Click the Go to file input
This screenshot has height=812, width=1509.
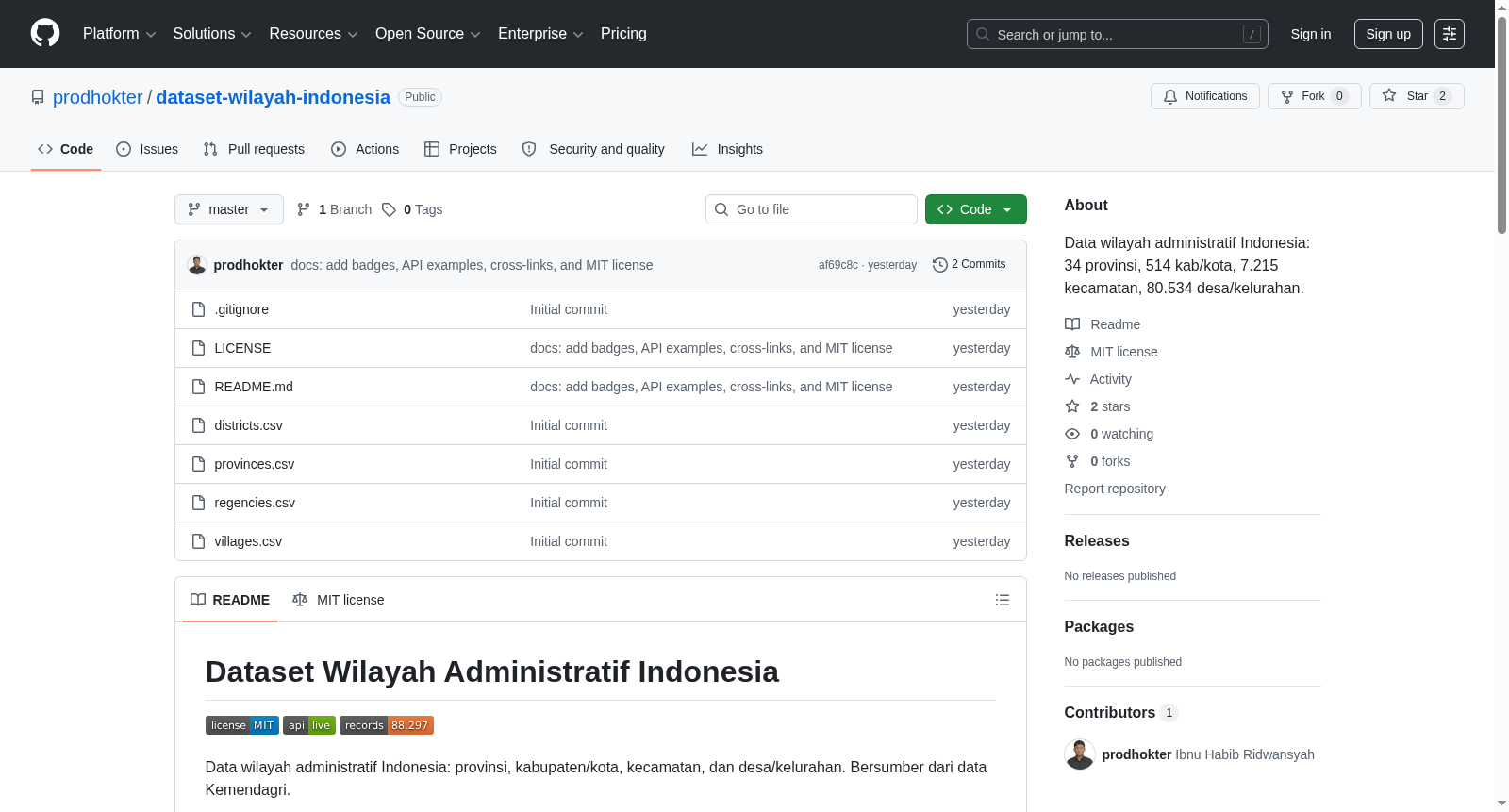coord(811,209)
